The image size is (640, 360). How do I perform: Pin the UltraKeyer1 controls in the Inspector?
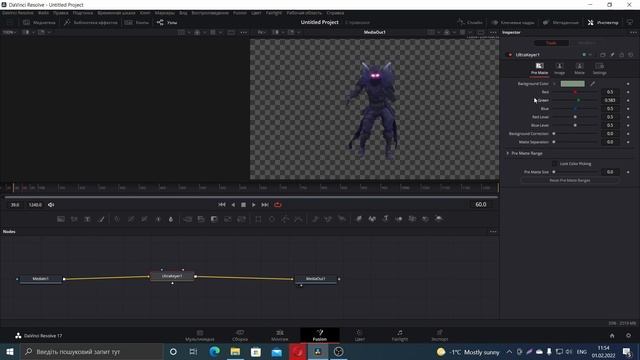click(x=612, y=55)
